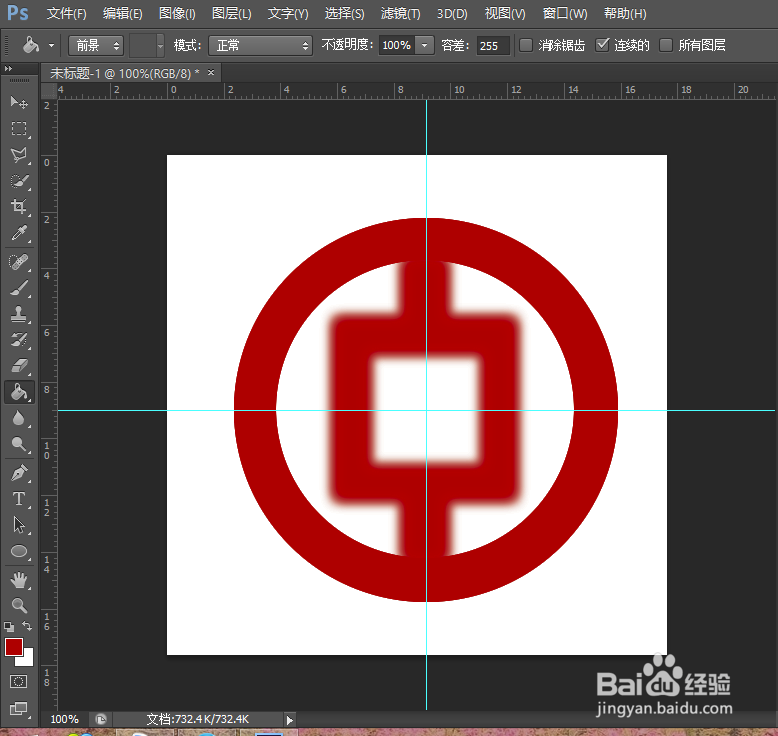
Task: Select the Eyedropper tool
Action: pyautogui.click(x=19, y=233)
